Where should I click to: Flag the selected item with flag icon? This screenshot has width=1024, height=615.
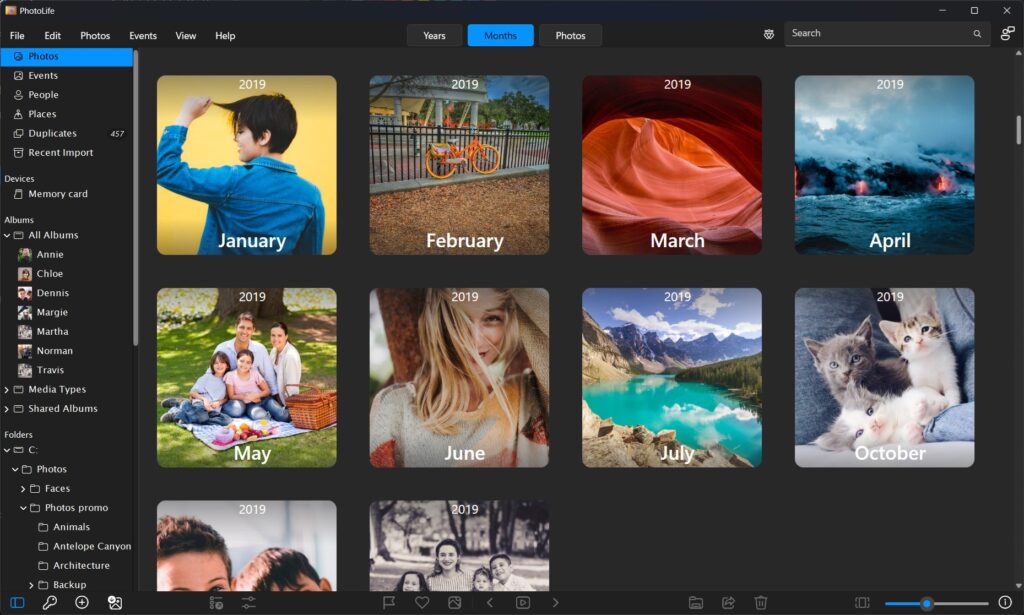click(389, 603)
